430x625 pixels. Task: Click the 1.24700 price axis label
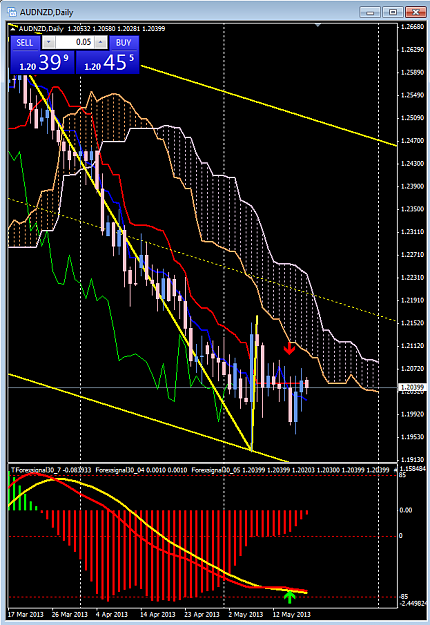tap(412, 141)
